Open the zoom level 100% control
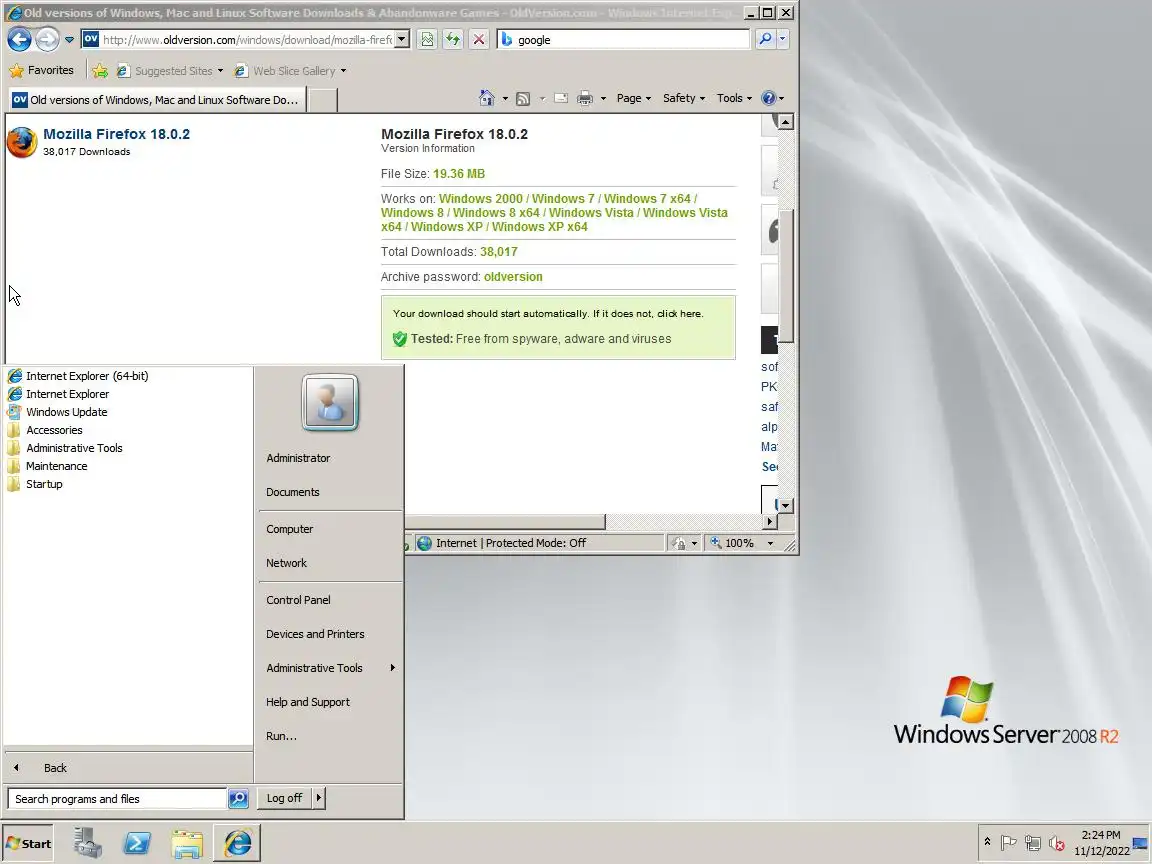Screen dimensions: 1152x864 [741, 543]
